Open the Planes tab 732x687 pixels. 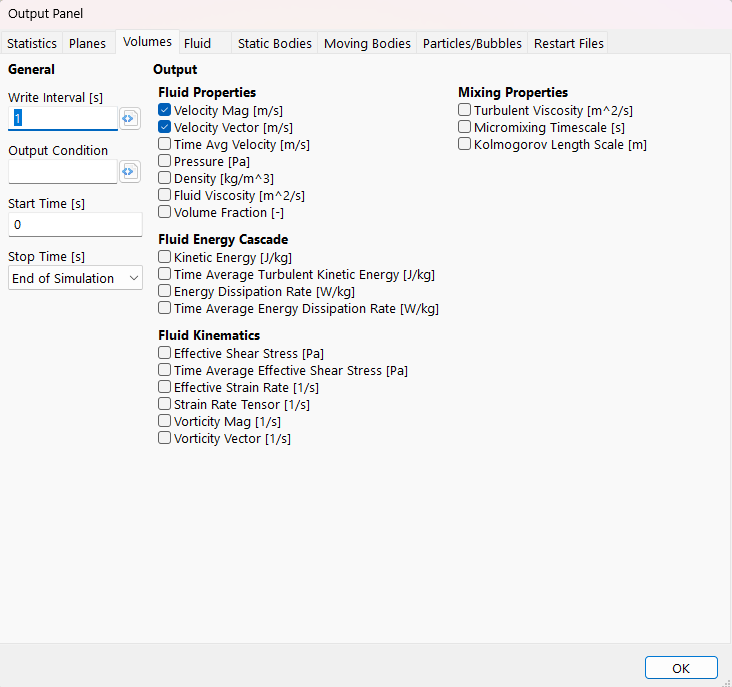87,44
